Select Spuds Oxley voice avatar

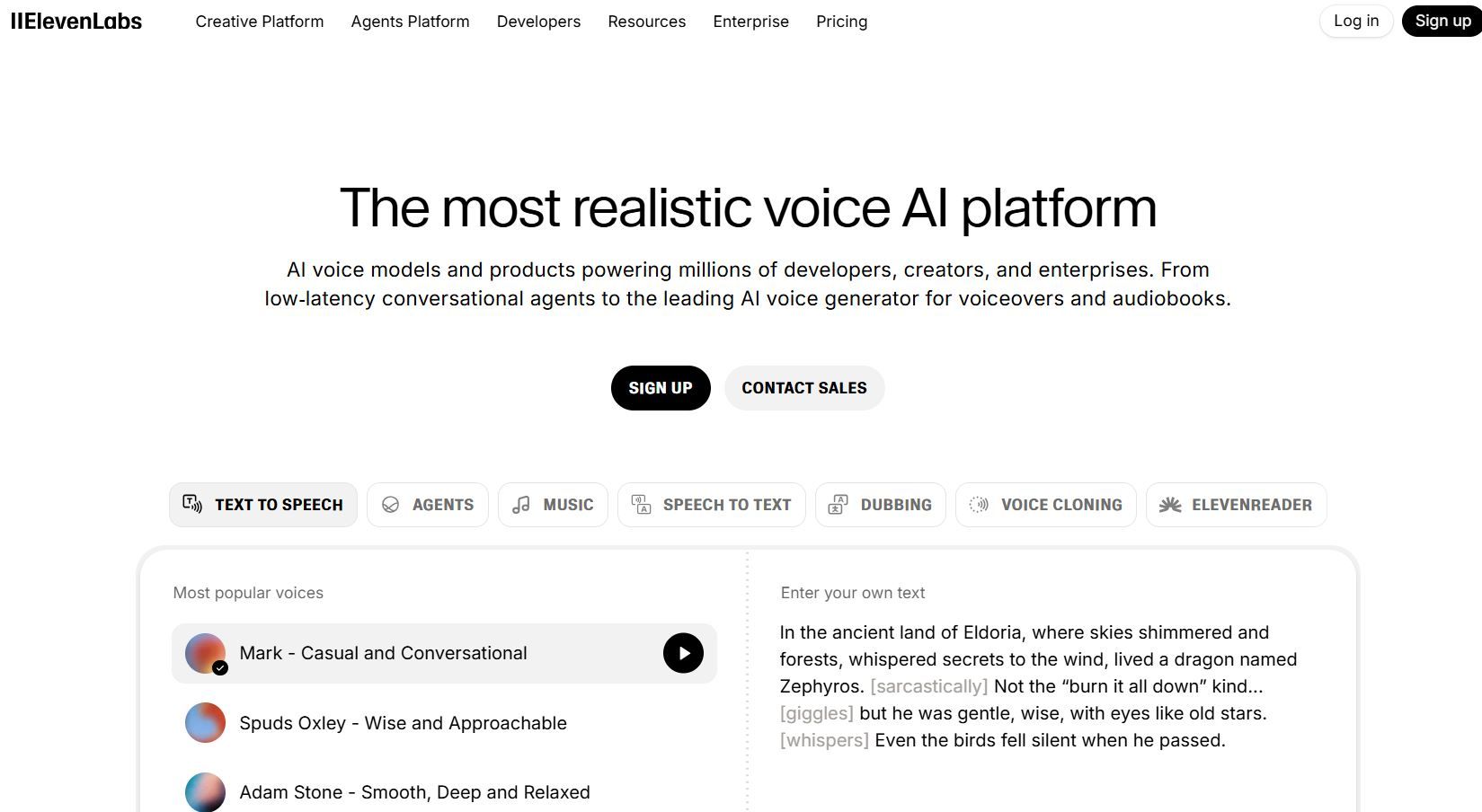tap(205, 723)
